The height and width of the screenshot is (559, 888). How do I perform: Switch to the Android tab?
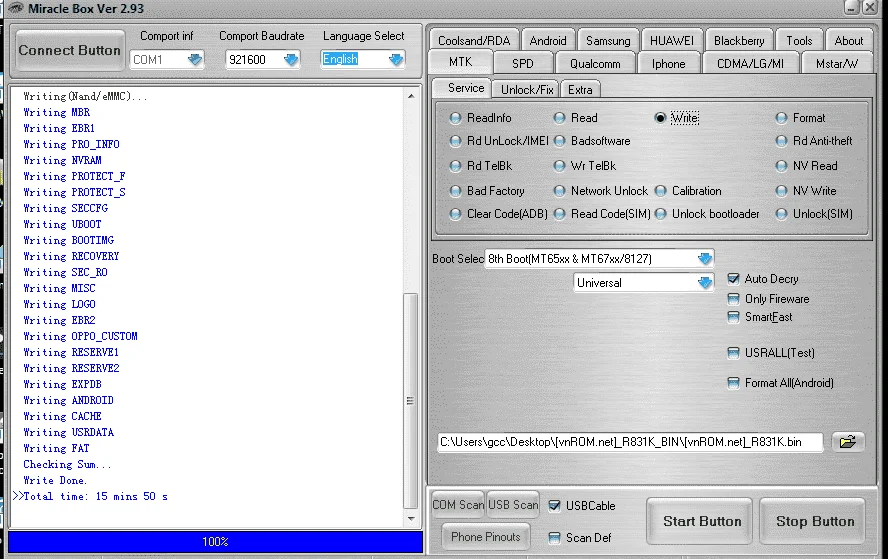coord(548,41)
